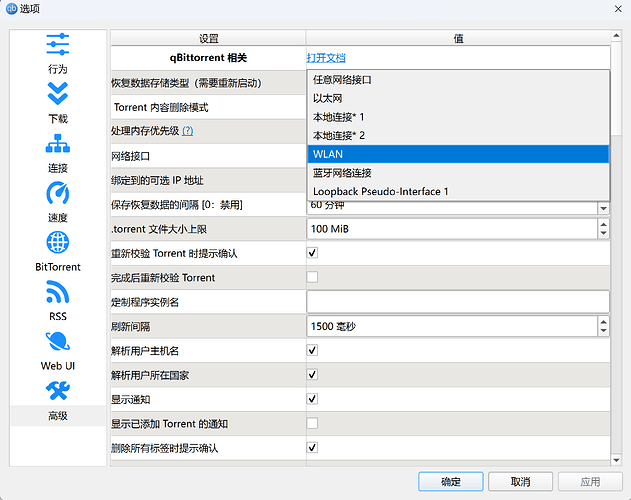The height and width of the screenshot is (500, 631).
Task: Toggle 解析用户主机名 checkbox
Action: [312, 350]
